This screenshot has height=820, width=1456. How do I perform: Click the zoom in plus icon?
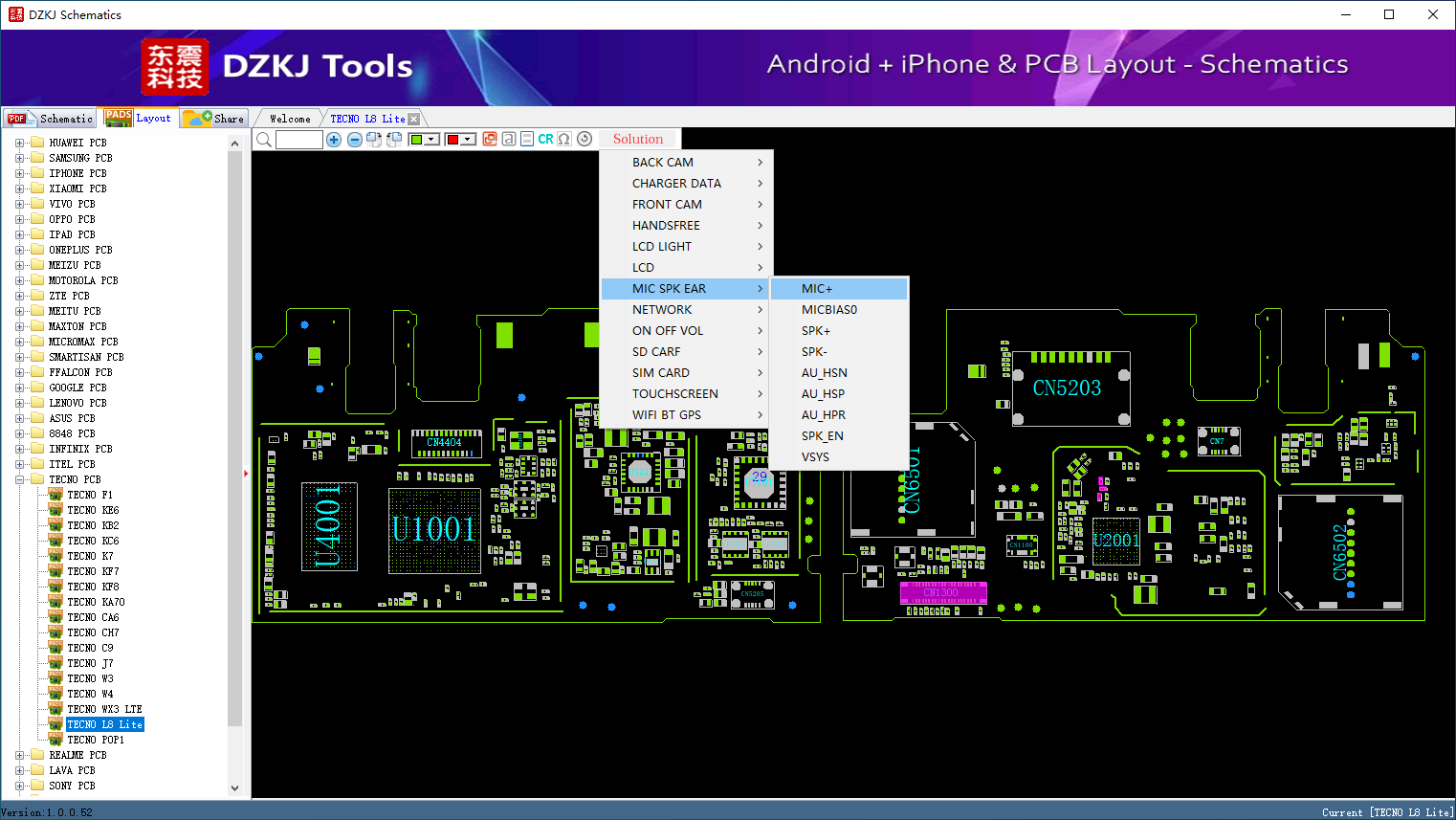point(334,140)
